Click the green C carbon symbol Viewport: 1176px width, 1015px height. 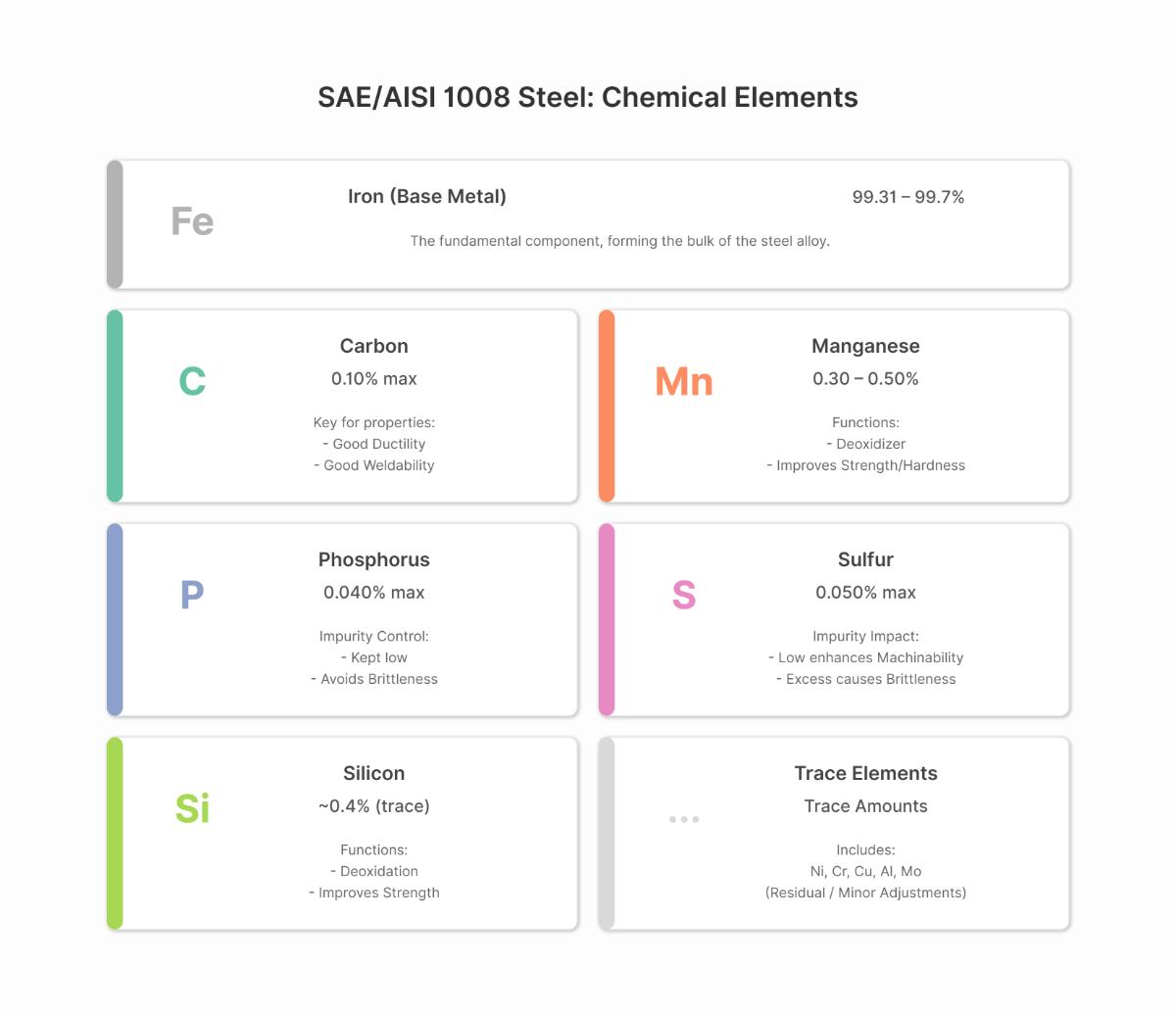[192, 381]
